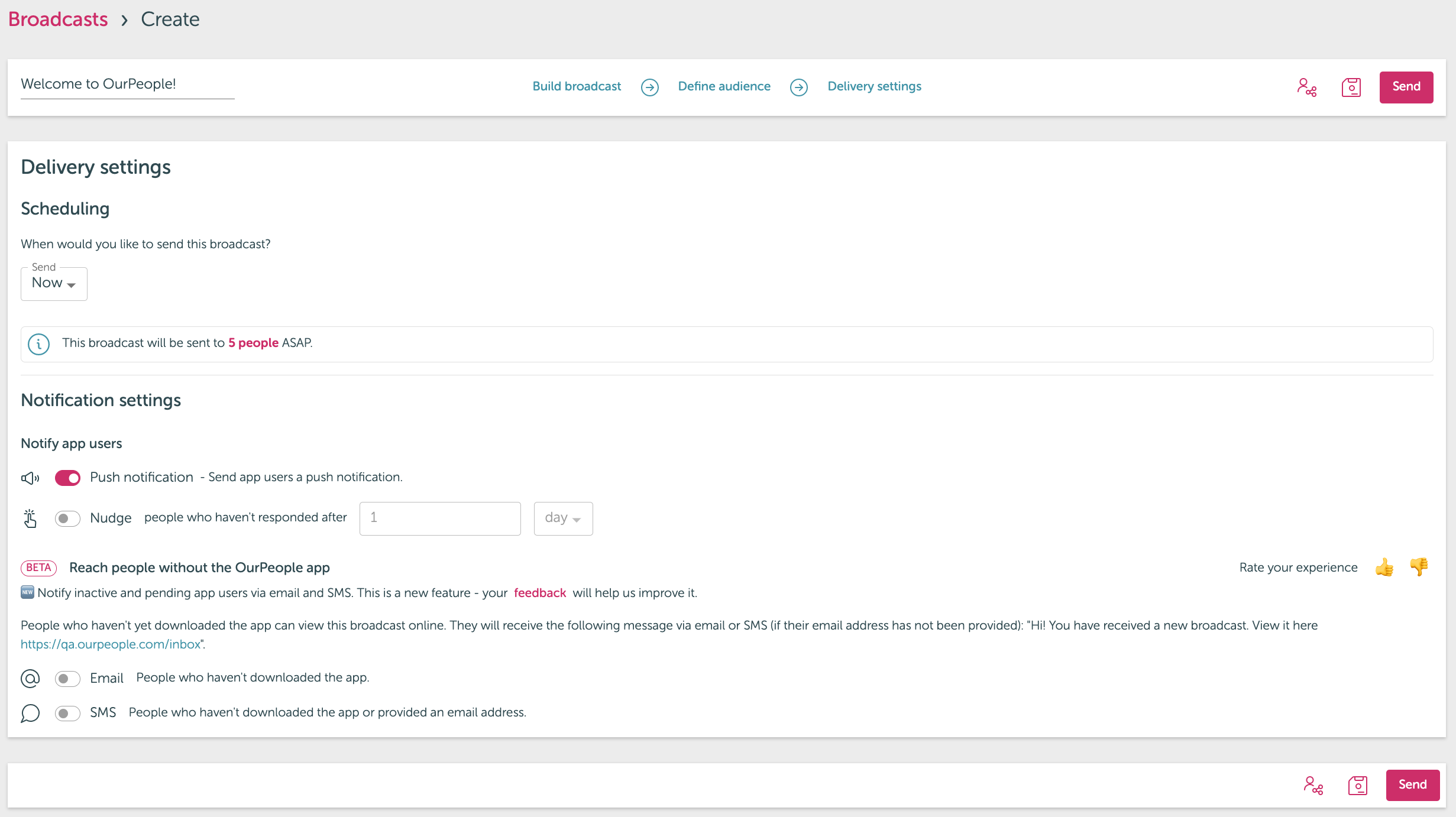Viewport: 1456px width, 817px height.
Task: Click the SMS speech bubble icon
Action: (x=30, y=713)
